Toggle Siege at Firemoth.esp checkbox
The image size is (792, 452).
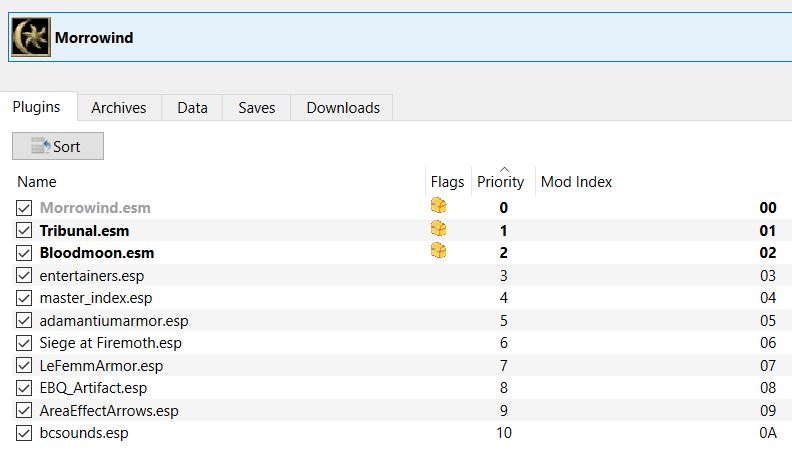point(24,343)
